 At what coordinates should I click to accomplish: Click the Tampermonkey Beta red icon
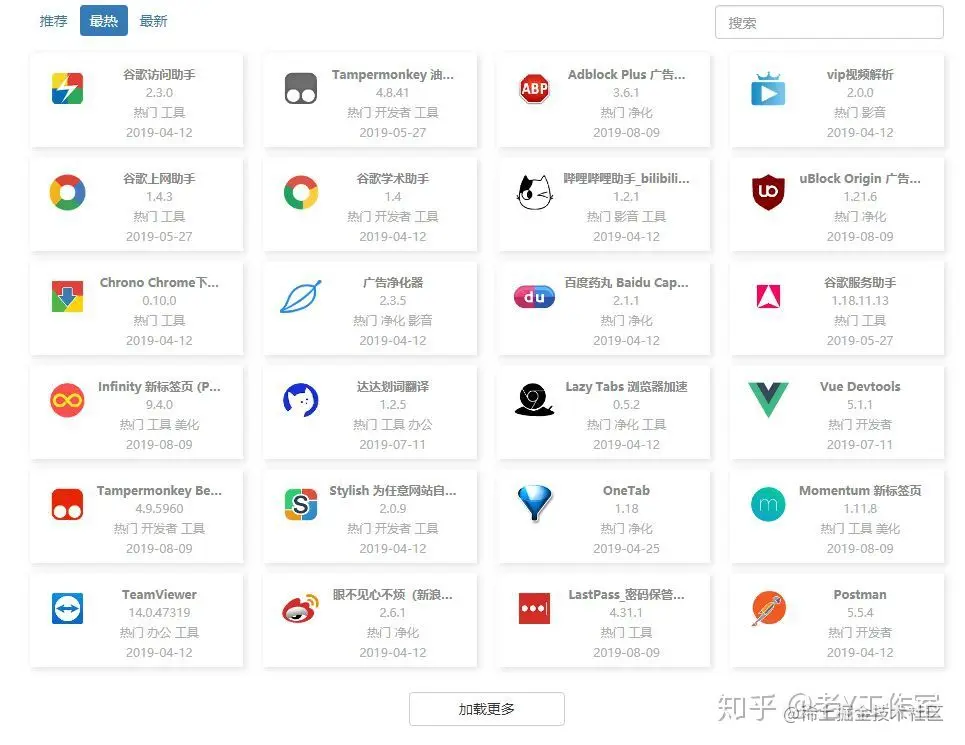(x=67, y=504)
